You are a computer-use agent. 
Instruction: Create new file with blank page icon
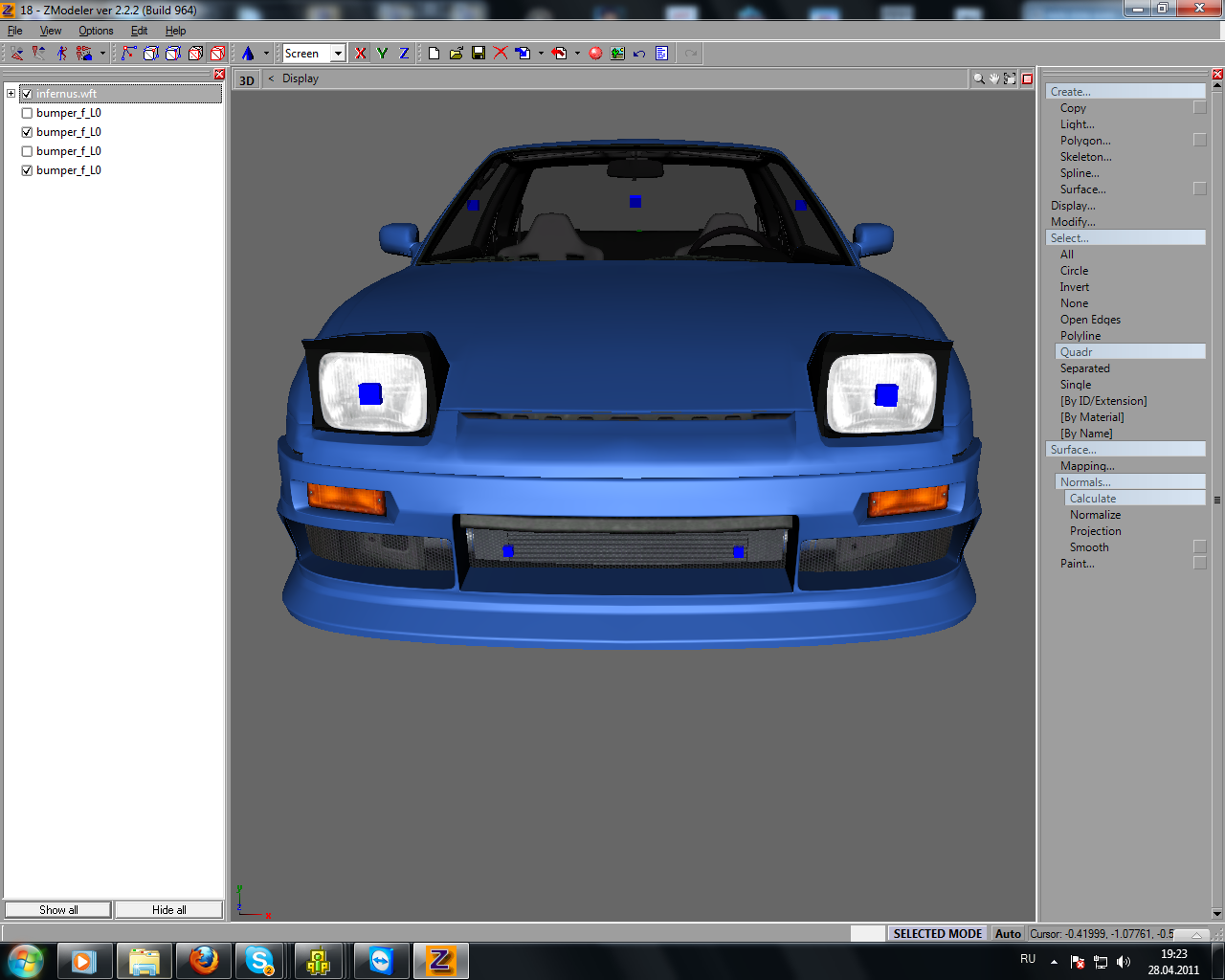pos(434,54)
